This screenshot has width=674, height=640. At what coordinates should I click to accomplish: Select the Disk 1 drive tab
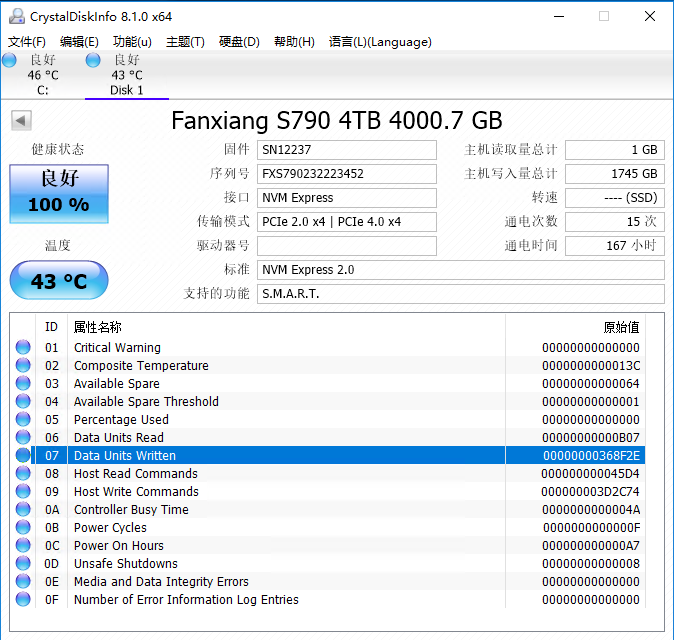click(x=127, y=75)
